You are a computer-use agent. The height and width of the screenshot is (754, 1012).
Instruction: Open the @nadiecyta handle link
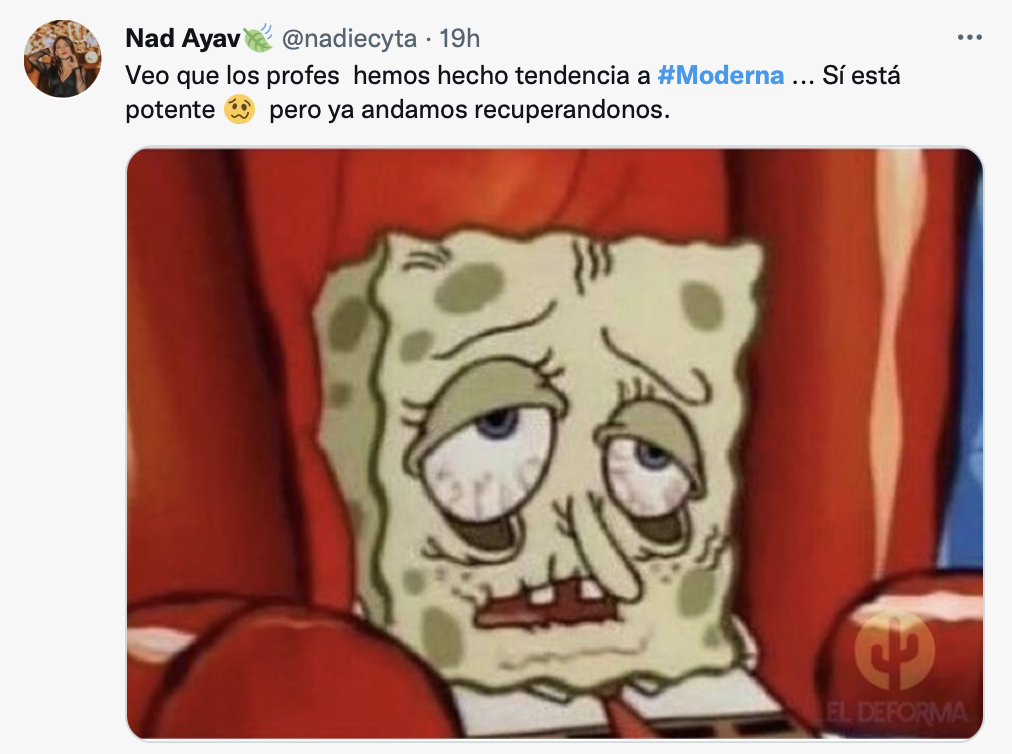[x=349, y=39]
